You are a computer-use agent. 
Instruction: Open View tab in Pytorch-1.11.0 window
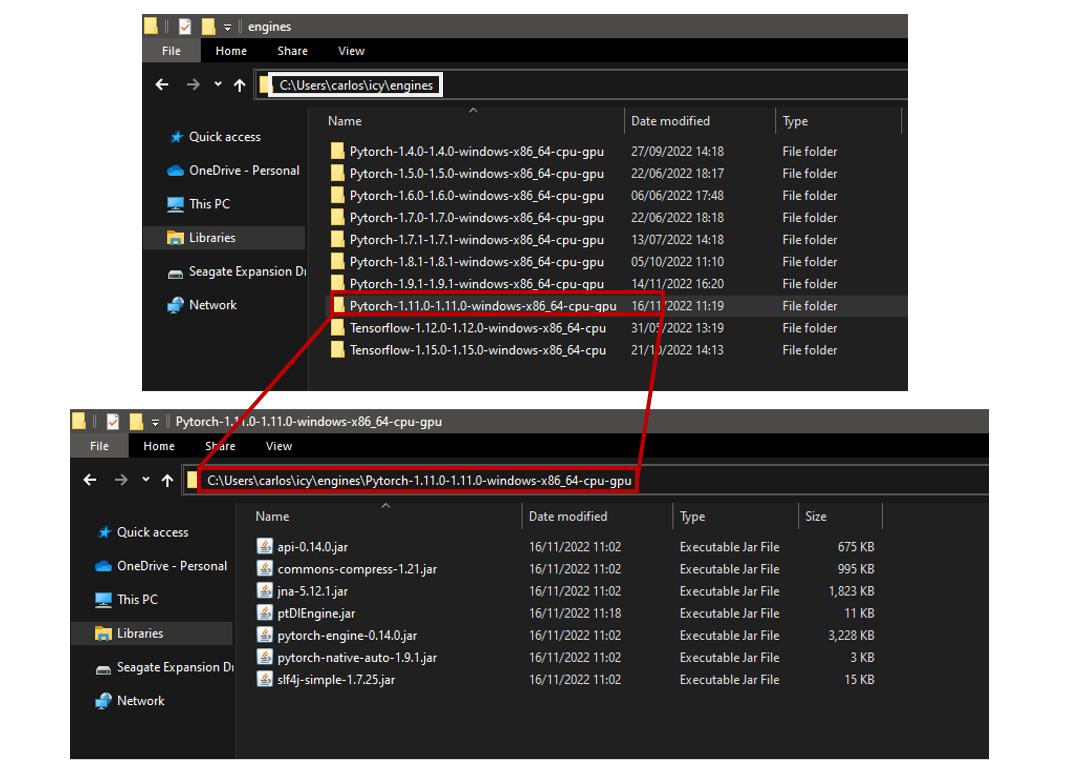pyautogui.click(x=278, y=446)
